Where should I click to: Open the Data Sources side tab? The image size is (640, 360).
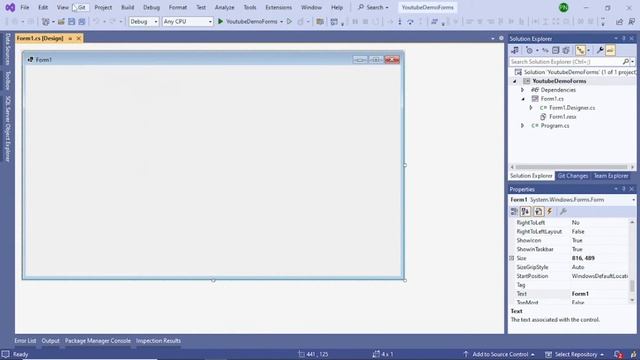coord(7,49)
